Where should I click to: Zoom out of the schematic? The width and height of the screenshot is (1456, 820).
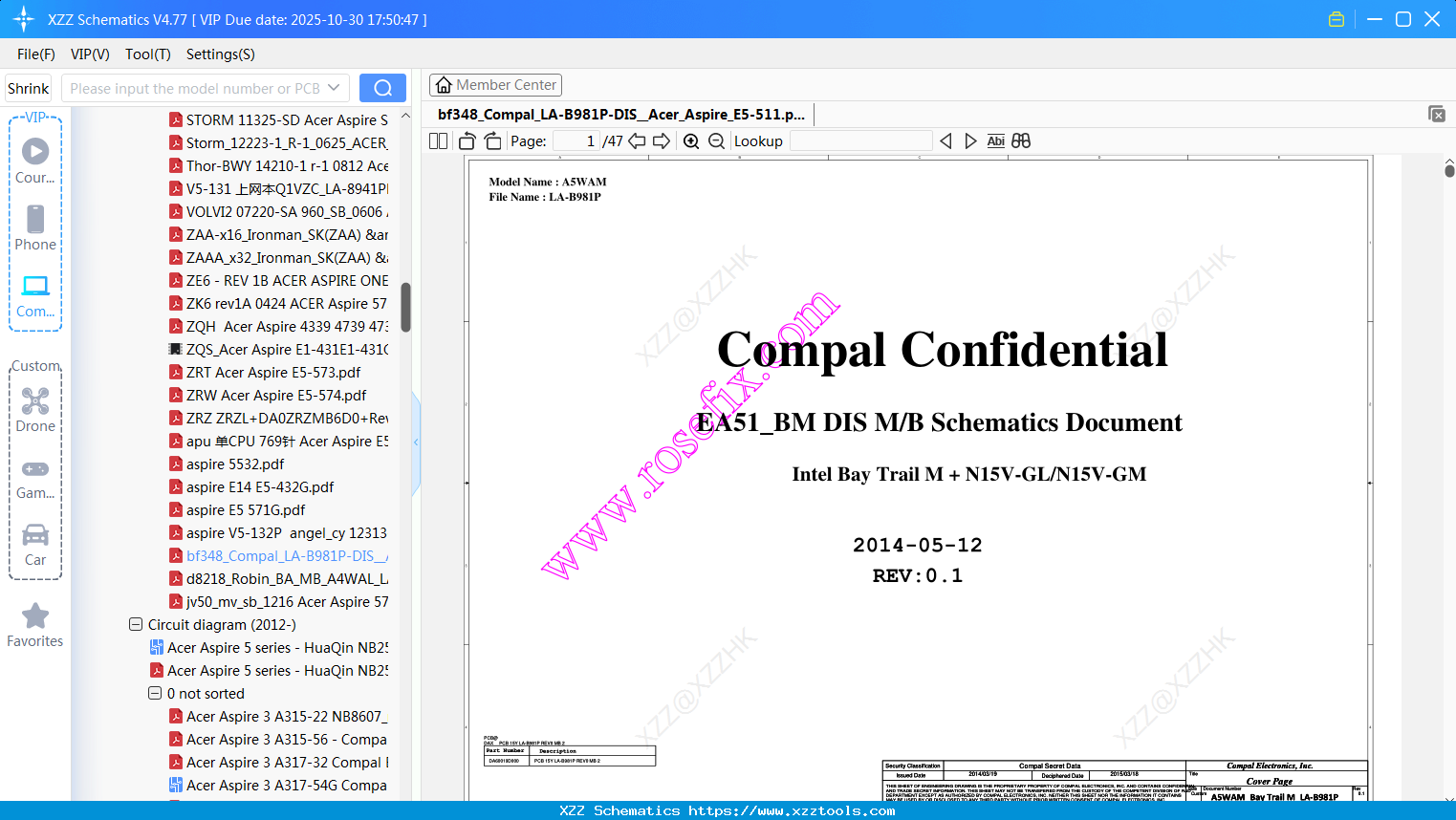[x=716, y=141]
